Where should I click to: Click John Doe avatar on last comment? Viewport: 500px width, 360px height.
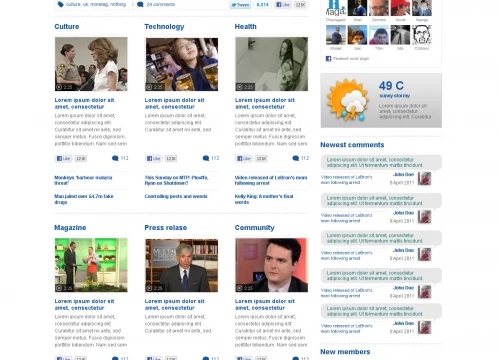[x=425, y=327]
